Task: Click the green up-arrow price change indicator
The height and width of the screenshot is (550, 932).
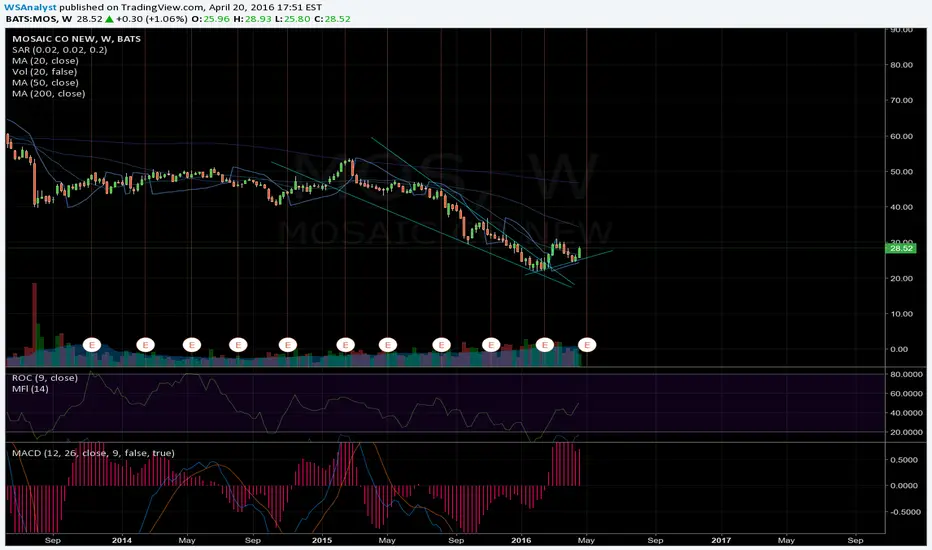Action: [x=109, y=19]
